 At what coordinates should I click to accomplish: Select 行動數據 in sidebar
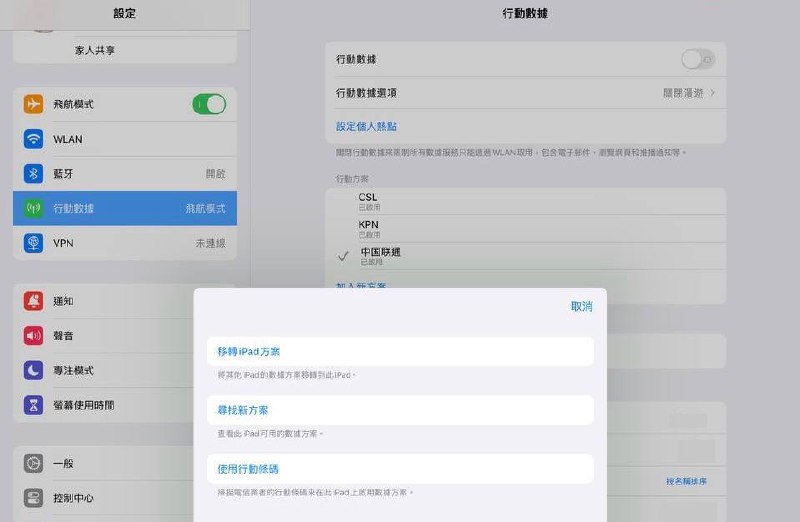pos(125,208)
